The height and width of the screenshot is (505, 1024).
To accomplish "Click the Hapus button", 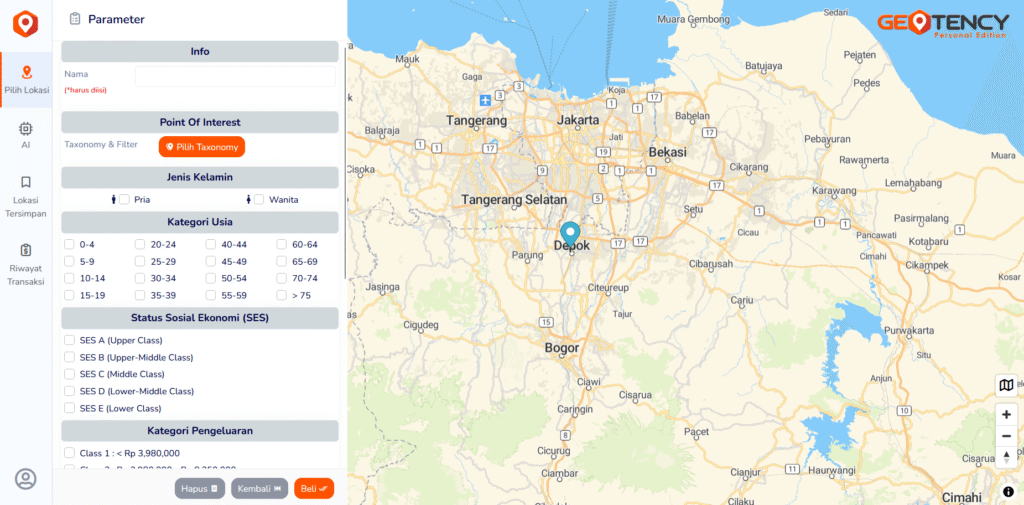I will click(200, 488).
